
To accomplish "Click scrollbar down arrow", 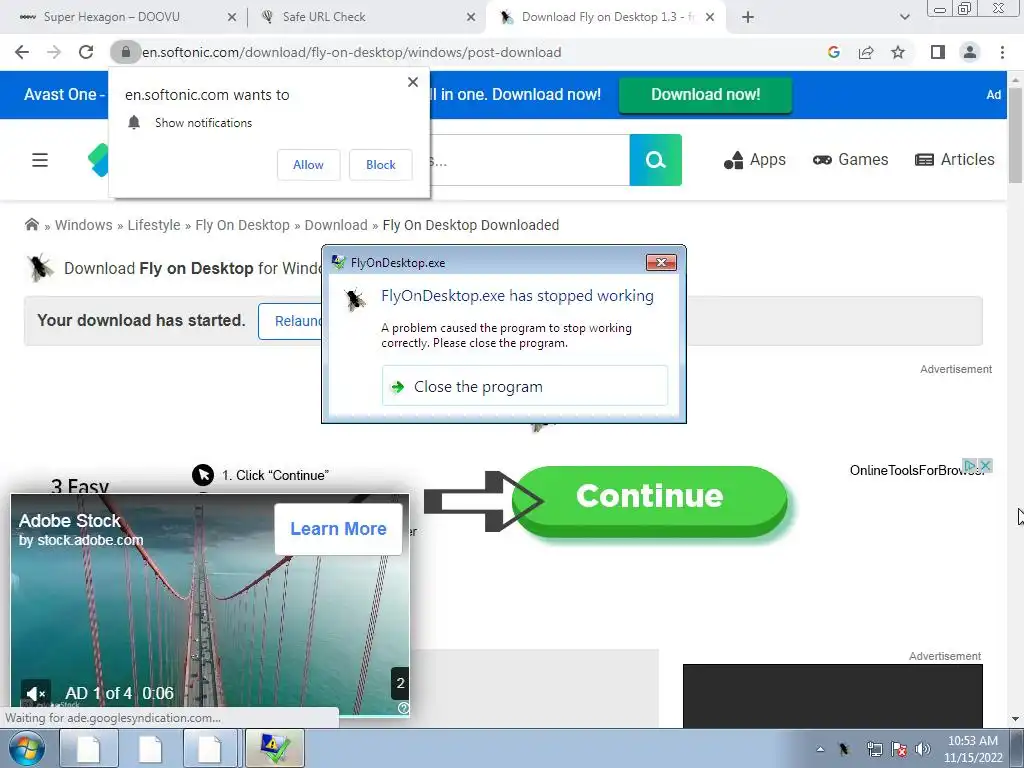I will point(1015,719).
